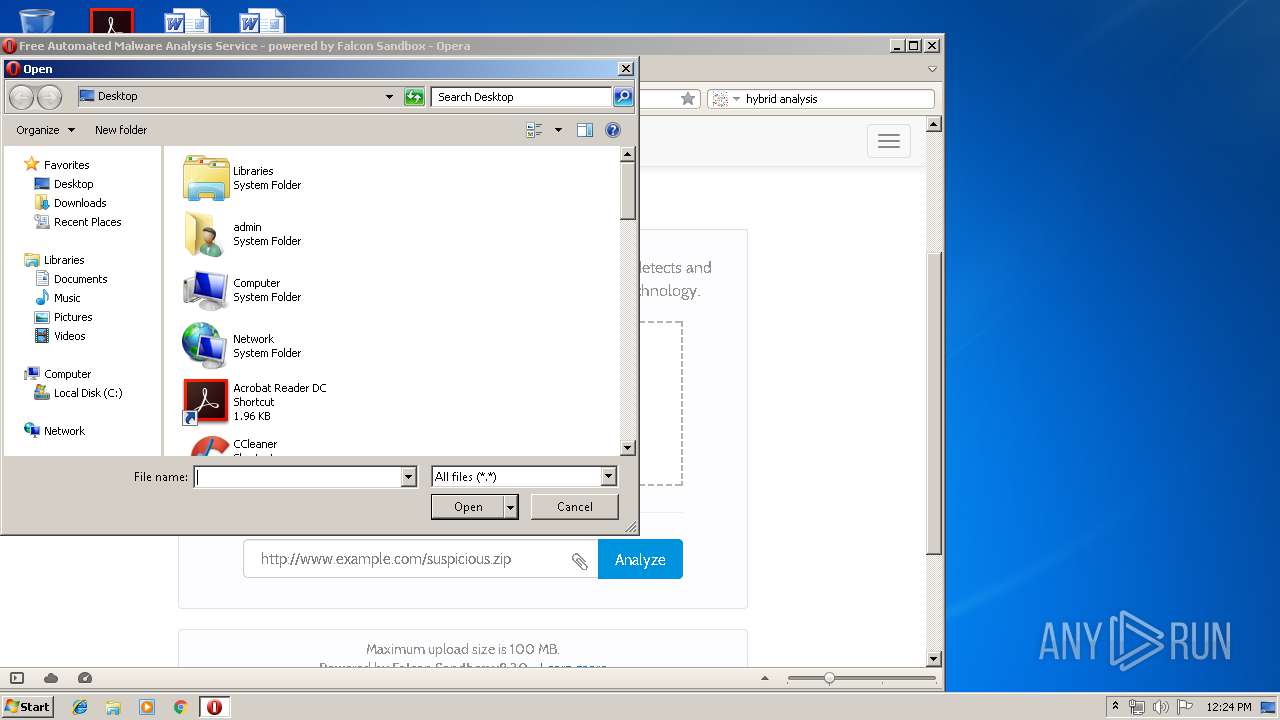Screen dimensions: 1280x720
Task: Open the Acrobat Reader desktop icon
Action: click(x=112, y=21)
